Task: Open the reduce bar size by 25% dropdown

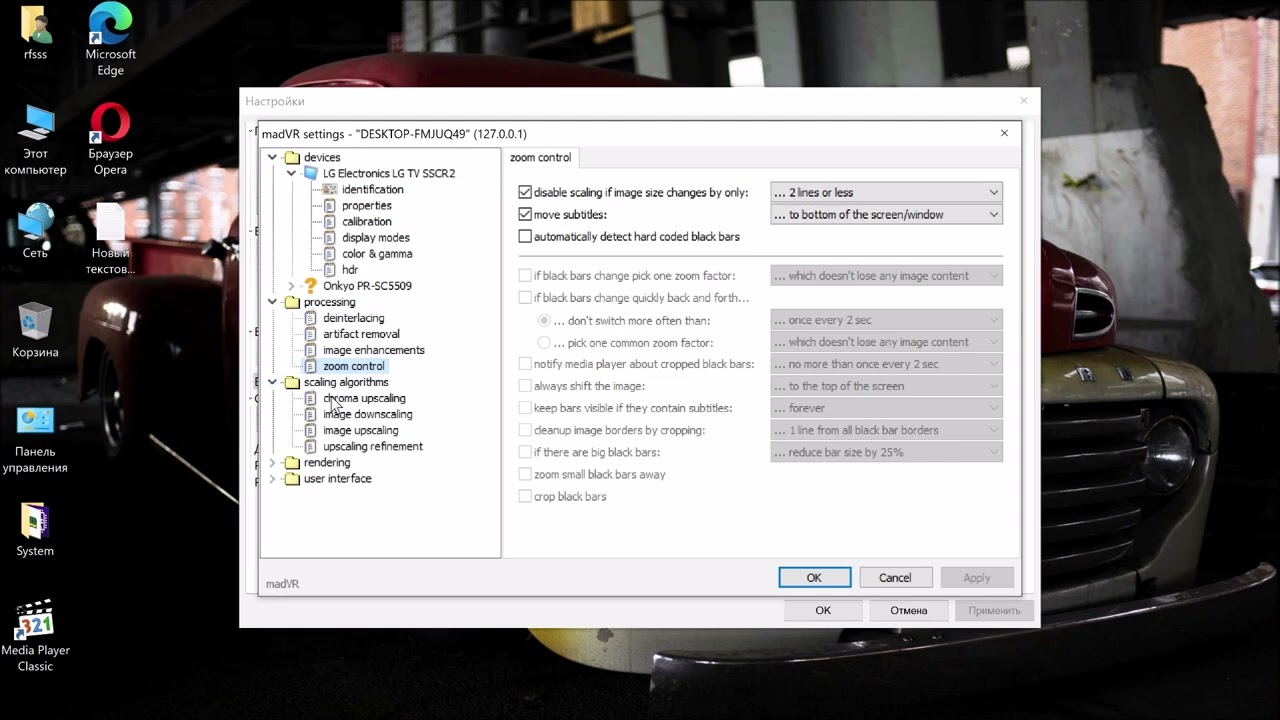Action: point(886,452)
